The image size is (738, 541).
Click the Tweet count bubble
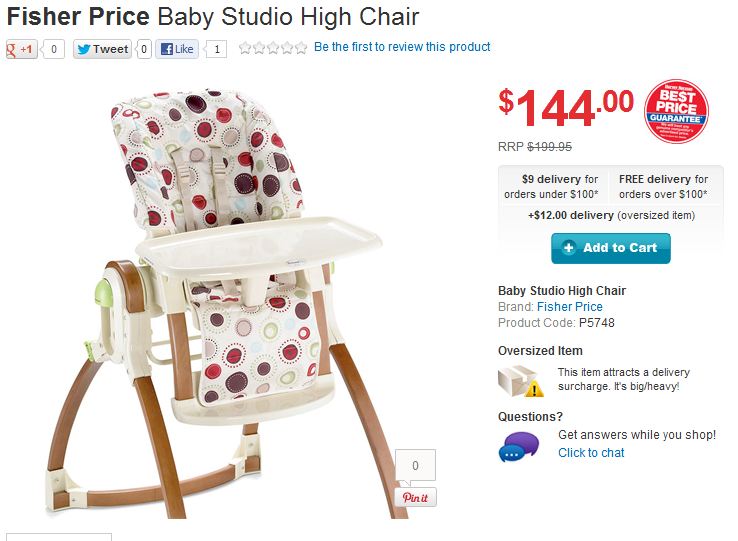coord(145,49)
